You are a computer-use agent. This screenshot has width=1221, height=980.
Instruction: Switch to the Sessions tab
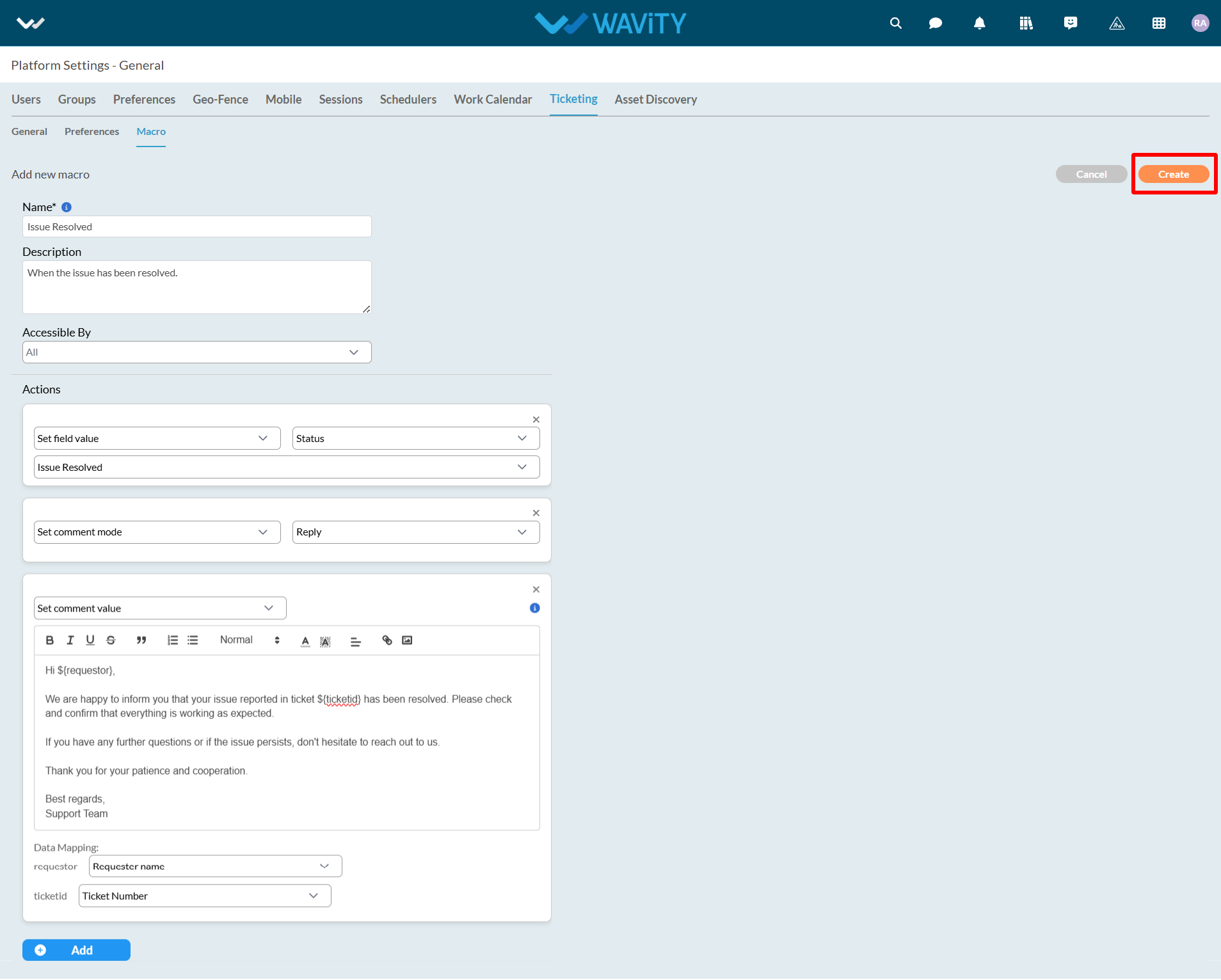(340, 99)
